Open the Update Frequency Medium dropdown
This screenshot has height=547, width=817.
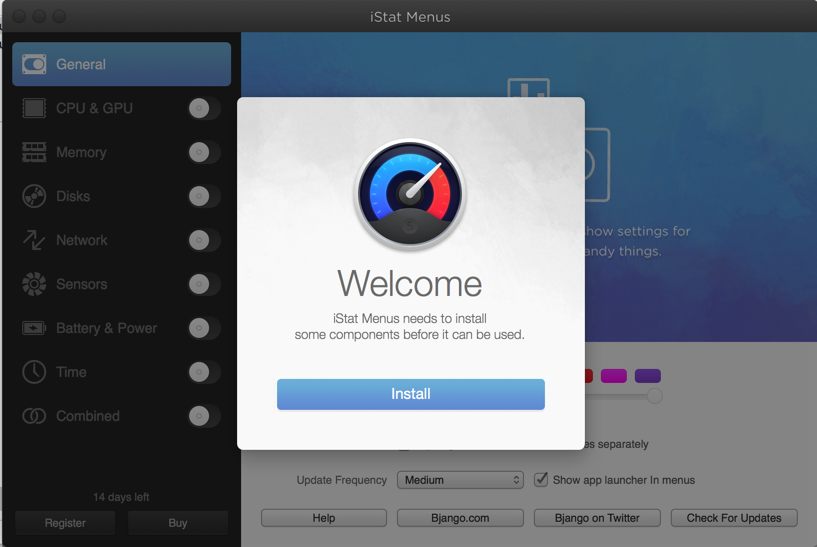(460, 480)
